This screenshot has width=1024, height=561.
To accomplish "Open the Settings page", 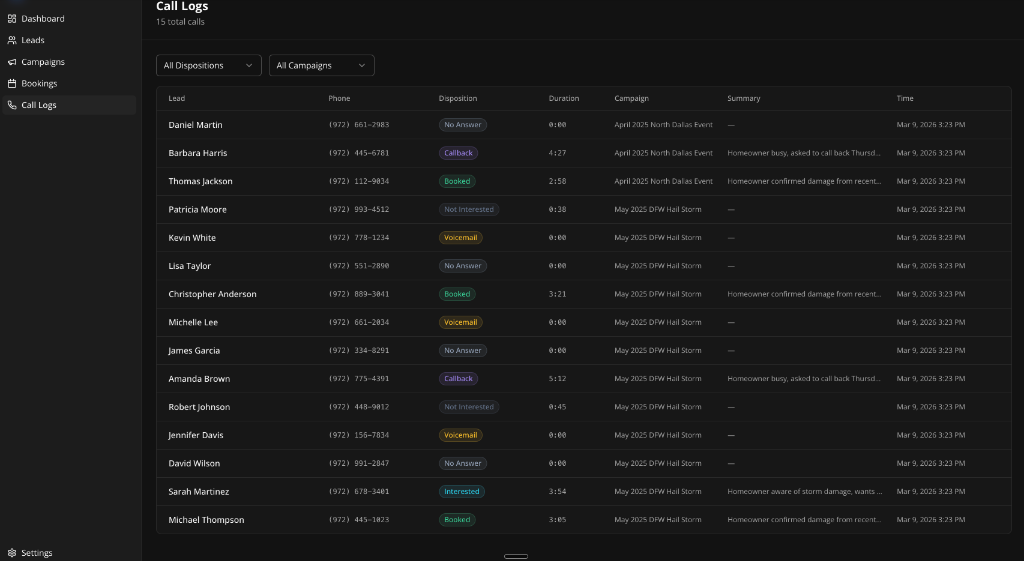I will [x=69, y=553].
